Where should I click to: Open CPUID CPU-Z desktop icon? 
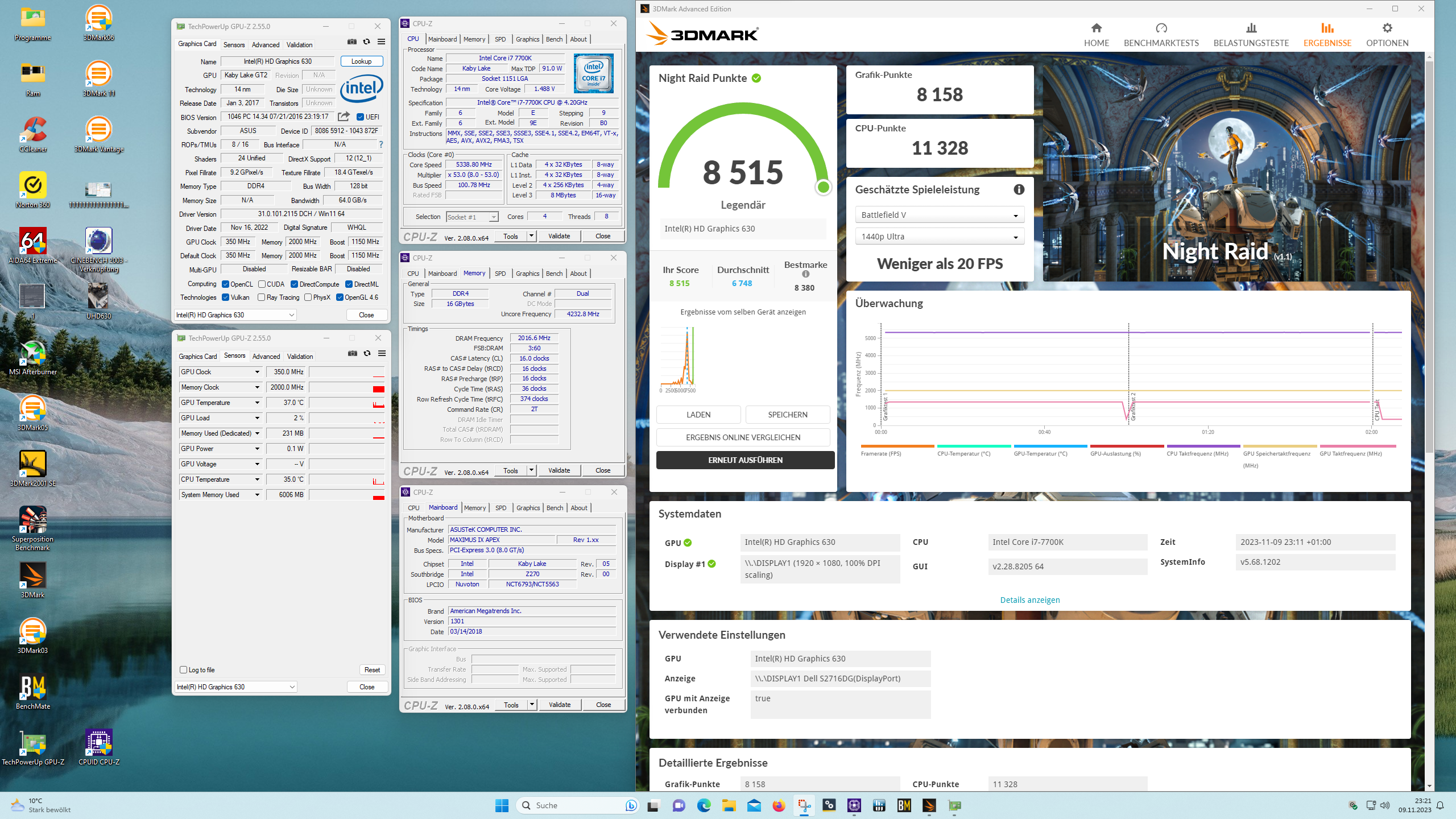(98, 747)
